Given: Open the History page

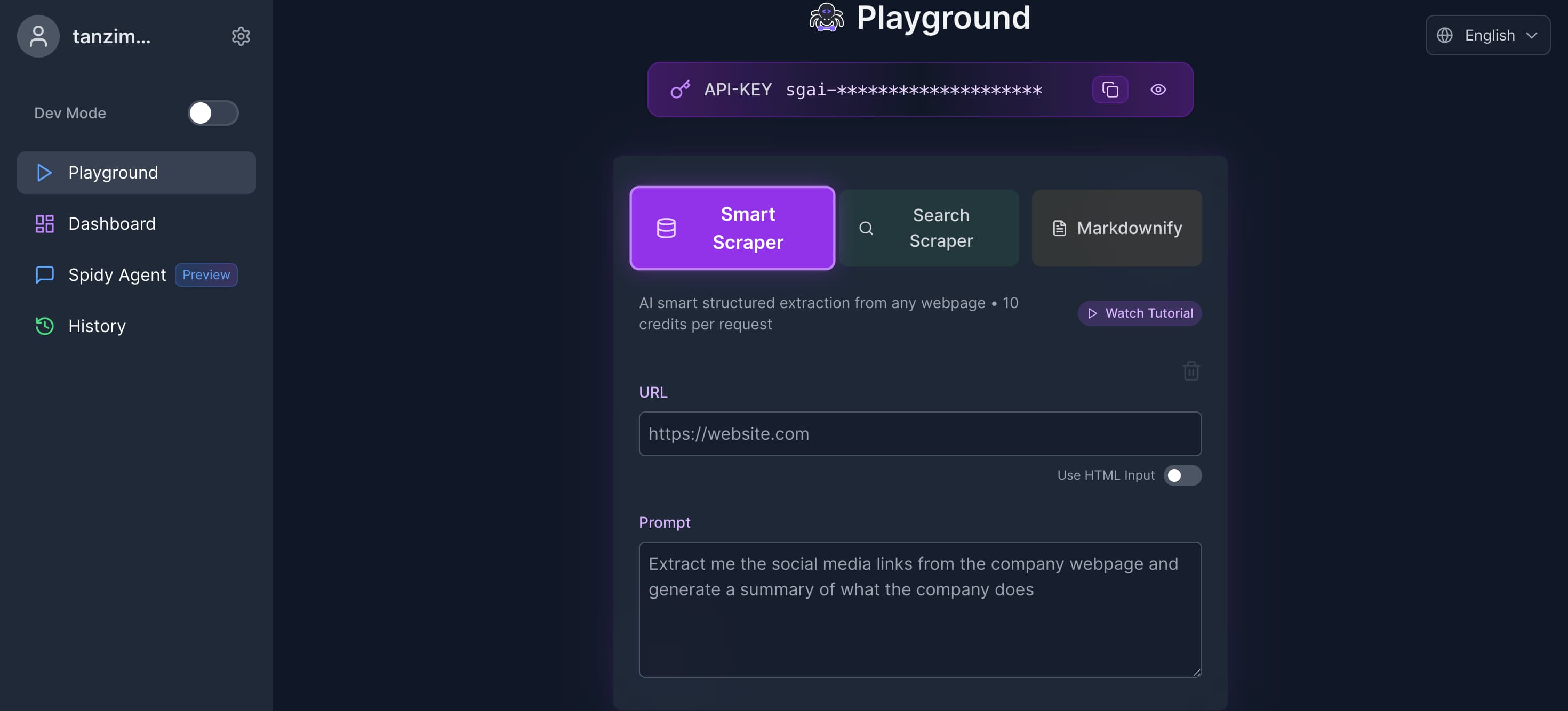Looking at the screenshot, I should (x=137, y=326).
